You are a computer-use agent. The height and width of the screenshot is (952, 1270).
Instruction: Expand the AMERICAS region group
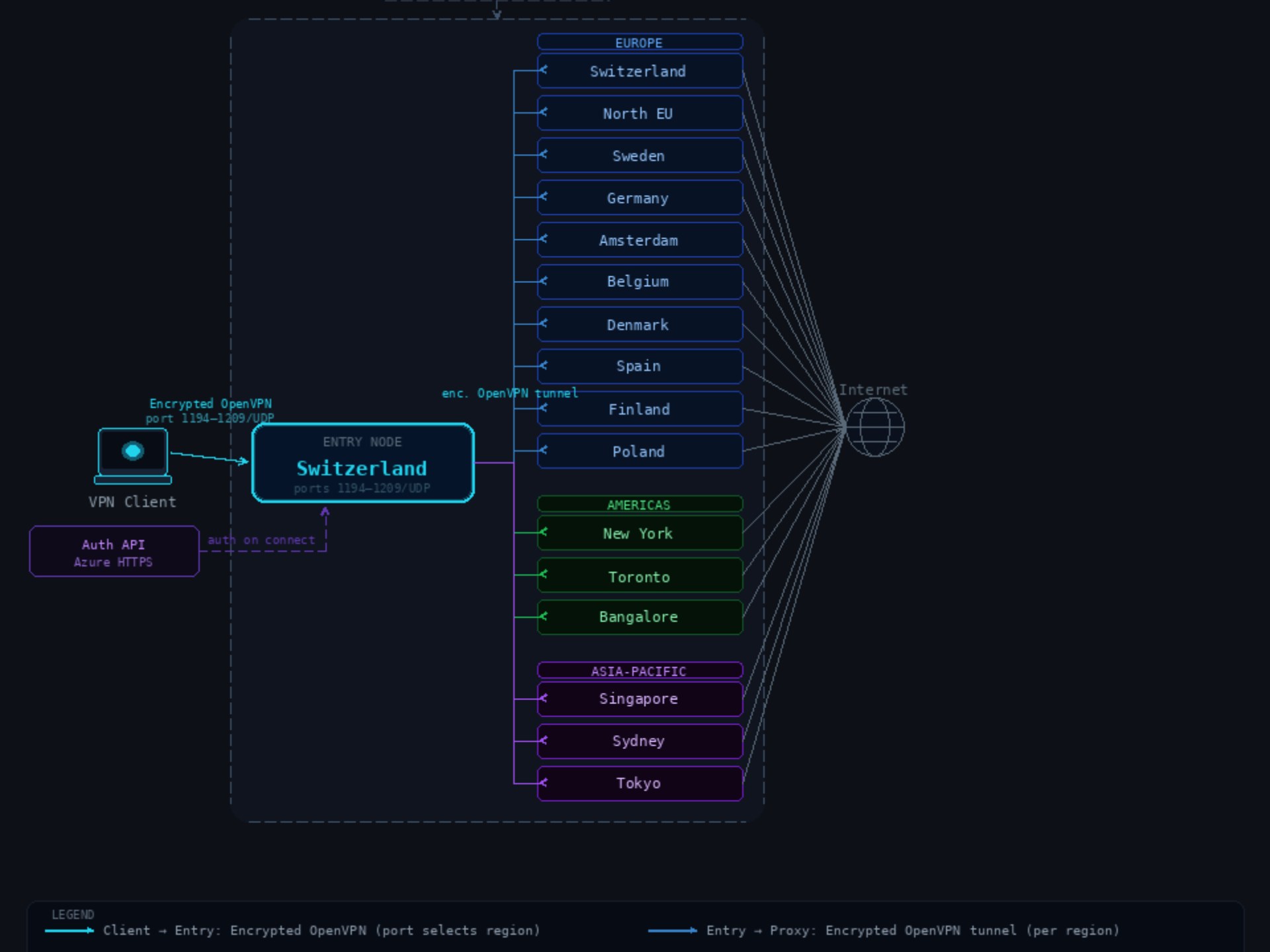click(x=638, y=504)
